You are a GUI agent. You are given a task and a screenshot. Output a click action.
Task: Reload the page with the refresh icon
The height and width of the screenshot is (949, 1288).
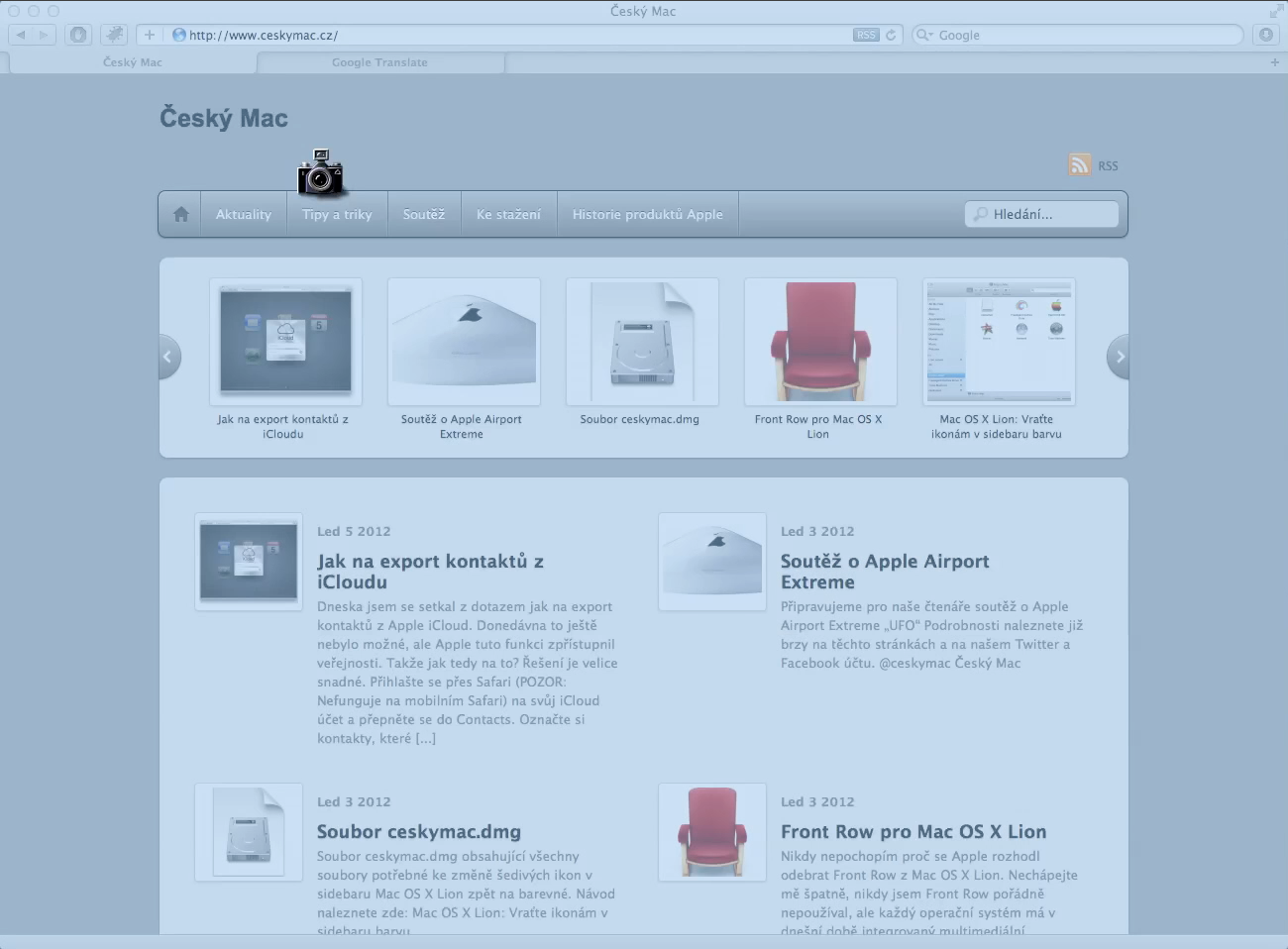click(x=891, y=35)
